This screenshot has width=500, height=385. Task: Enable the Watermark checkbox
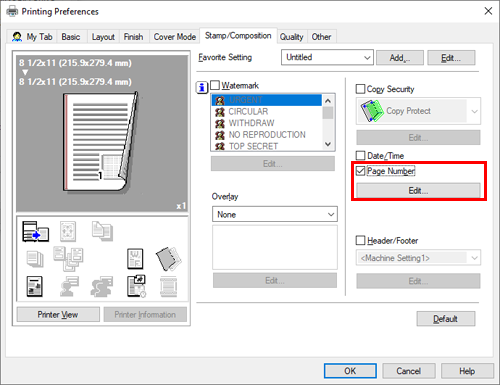point(215,85)
